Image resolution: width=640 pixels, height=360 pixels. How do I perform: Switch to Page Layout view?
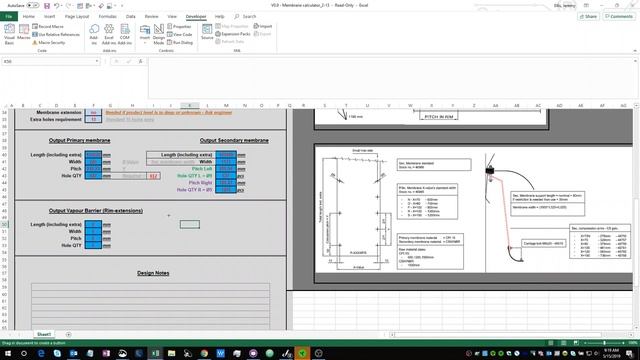pyautogui.click(x=563, y=343)
